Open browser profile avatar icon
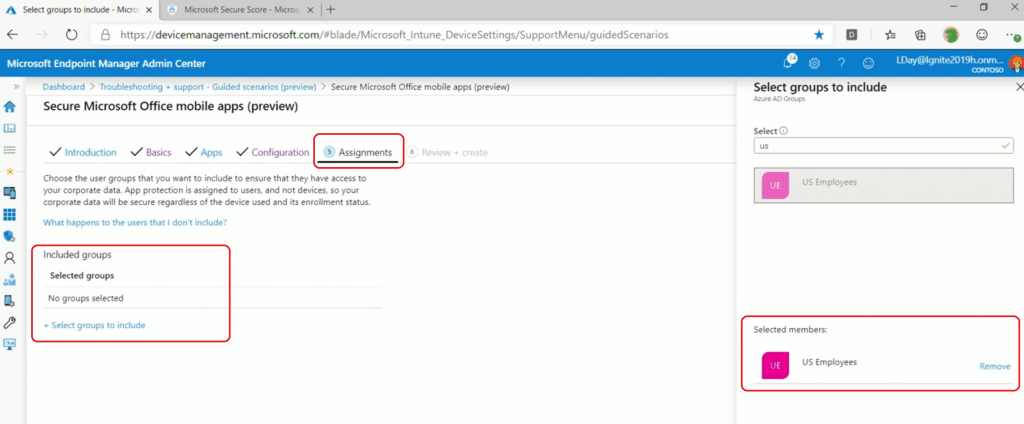Screen dimensions: 1024x424 pyautogui.click(x=951, y=35)
